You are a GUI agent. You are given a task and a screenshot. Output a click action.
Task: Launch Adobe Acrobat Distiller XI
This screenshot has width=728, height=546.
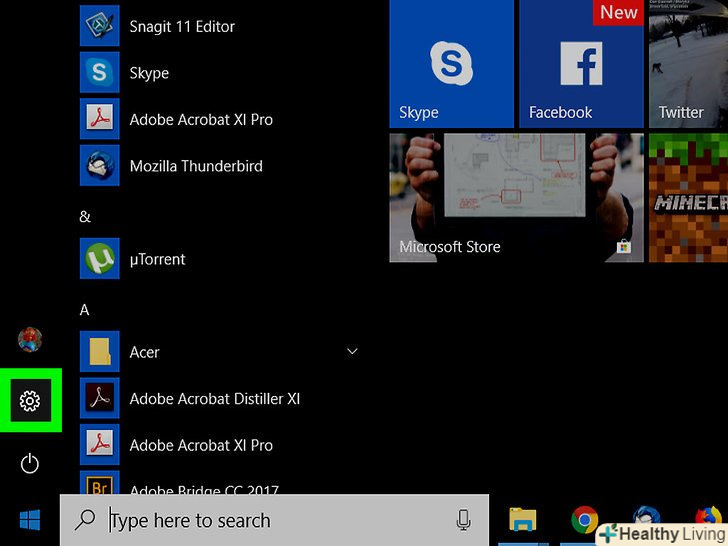(x=214, y=399)
